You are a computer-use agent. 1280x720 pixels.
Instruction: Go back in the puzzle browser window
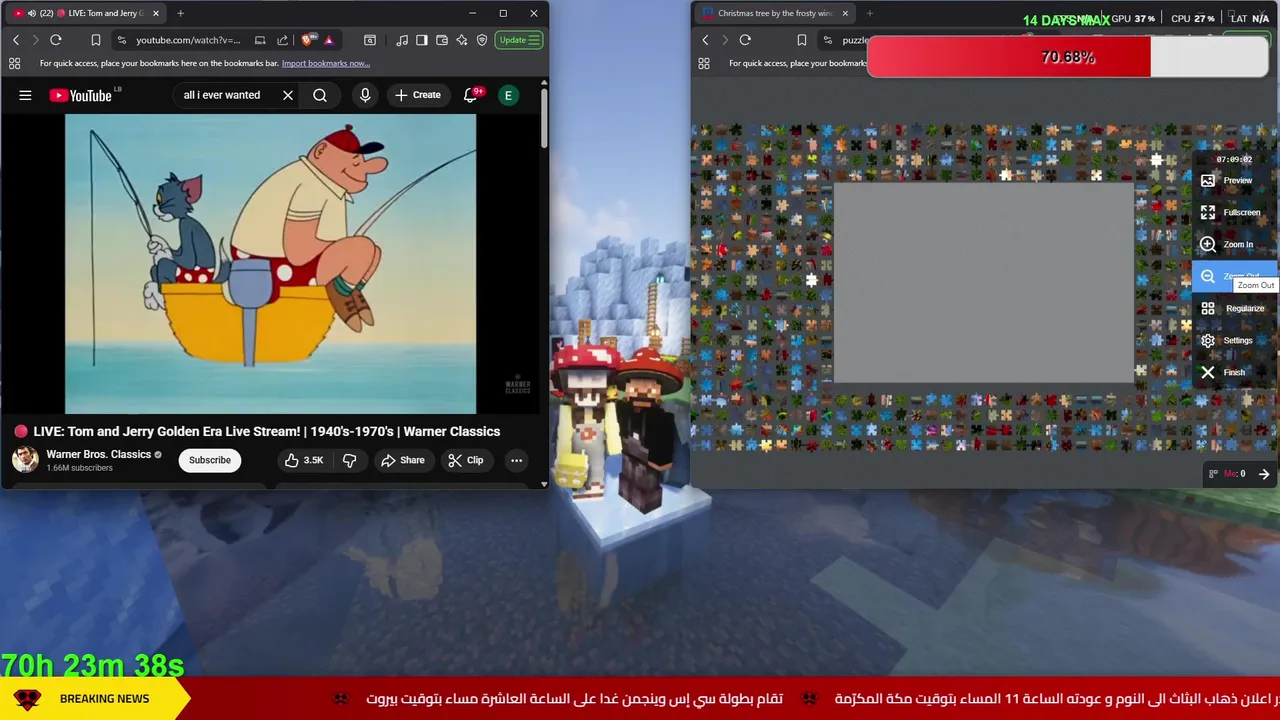click(x=705, y=40)
